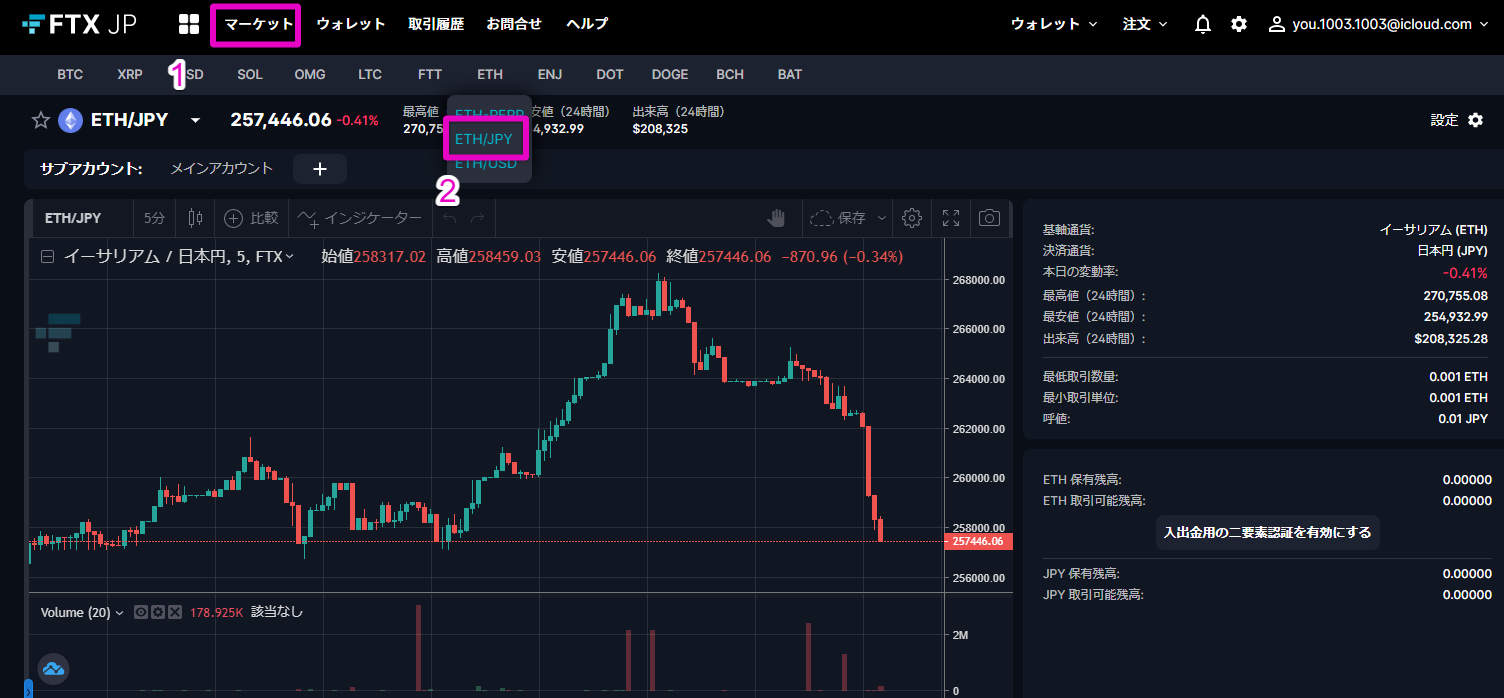Open the ETH/JPY pair selector arrow

pos(195,121)
